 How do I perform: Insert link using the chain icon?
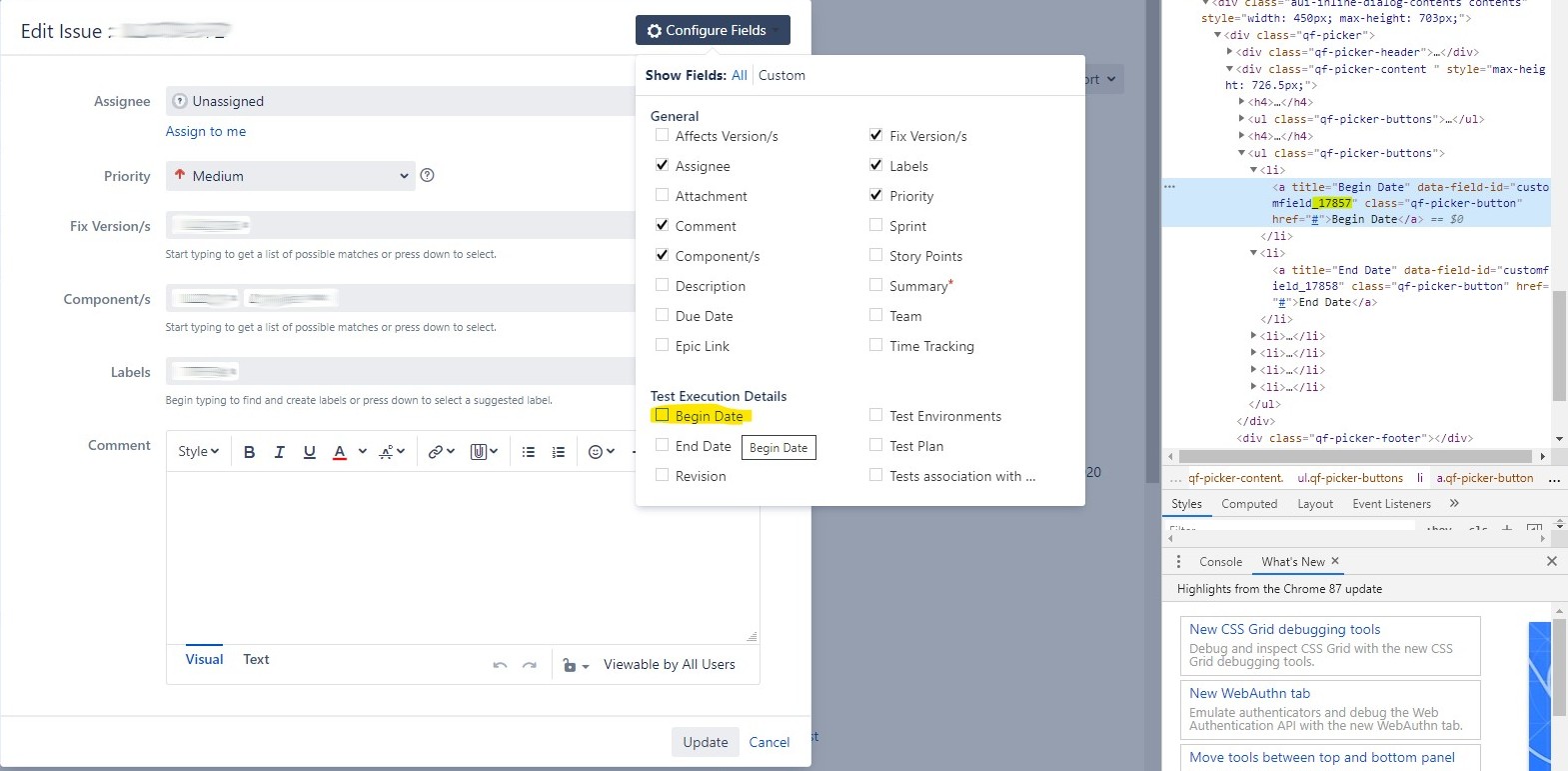click(442, 452)
